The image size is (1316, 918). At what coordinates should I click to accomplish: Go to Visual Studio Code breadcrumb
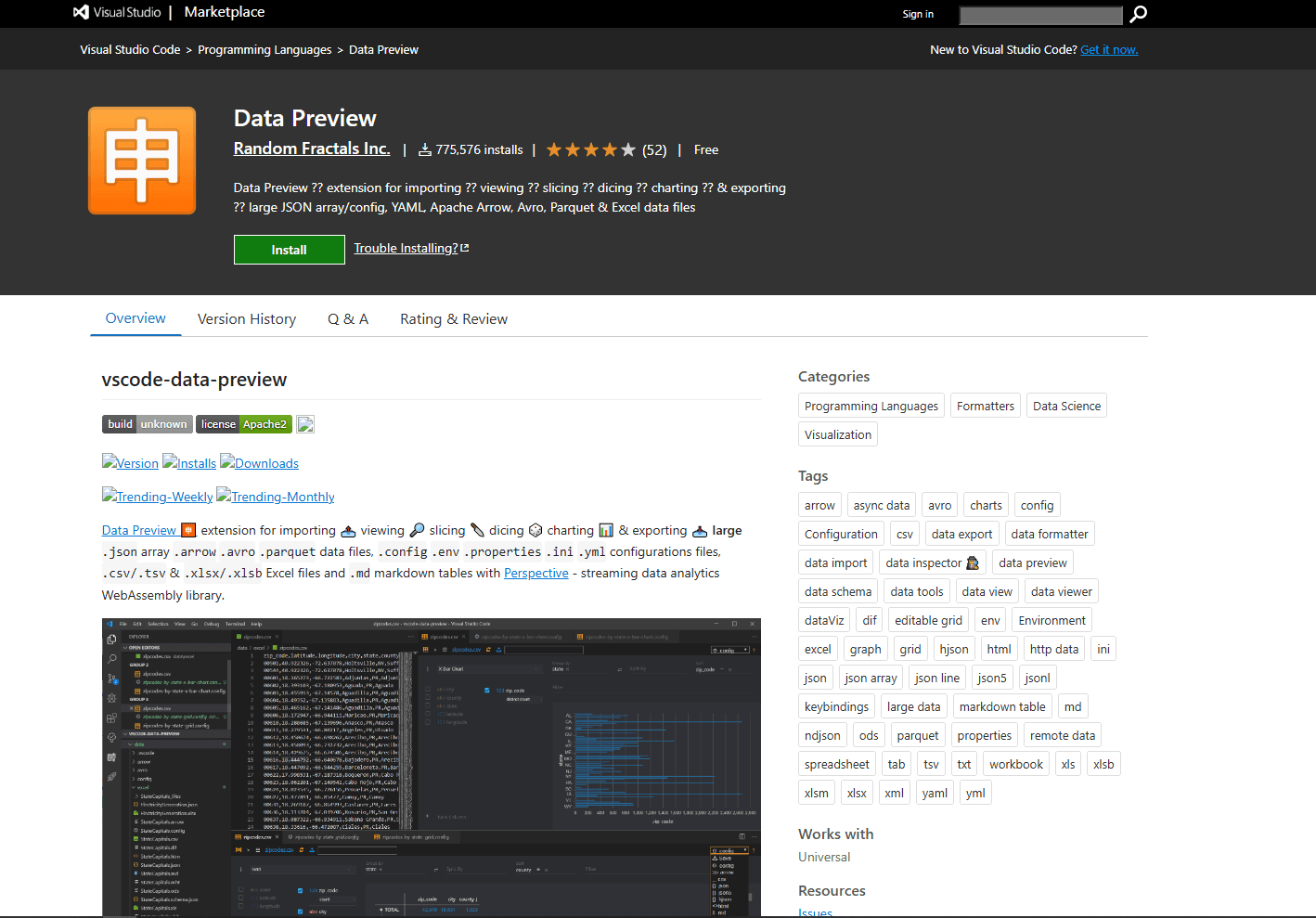coord(130,49)
